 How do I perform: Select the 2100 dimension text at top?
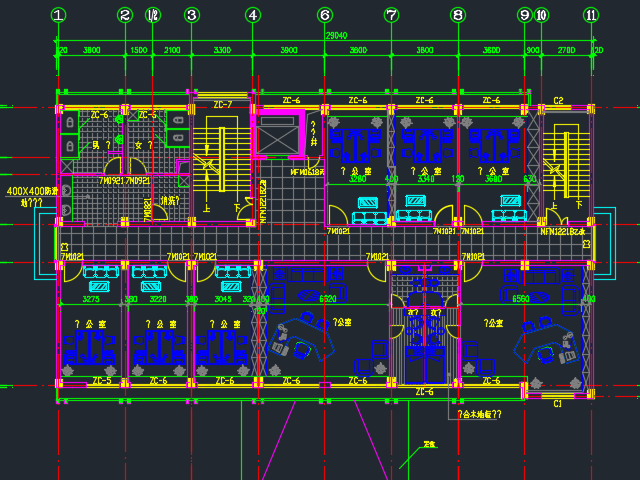(171, 50)
